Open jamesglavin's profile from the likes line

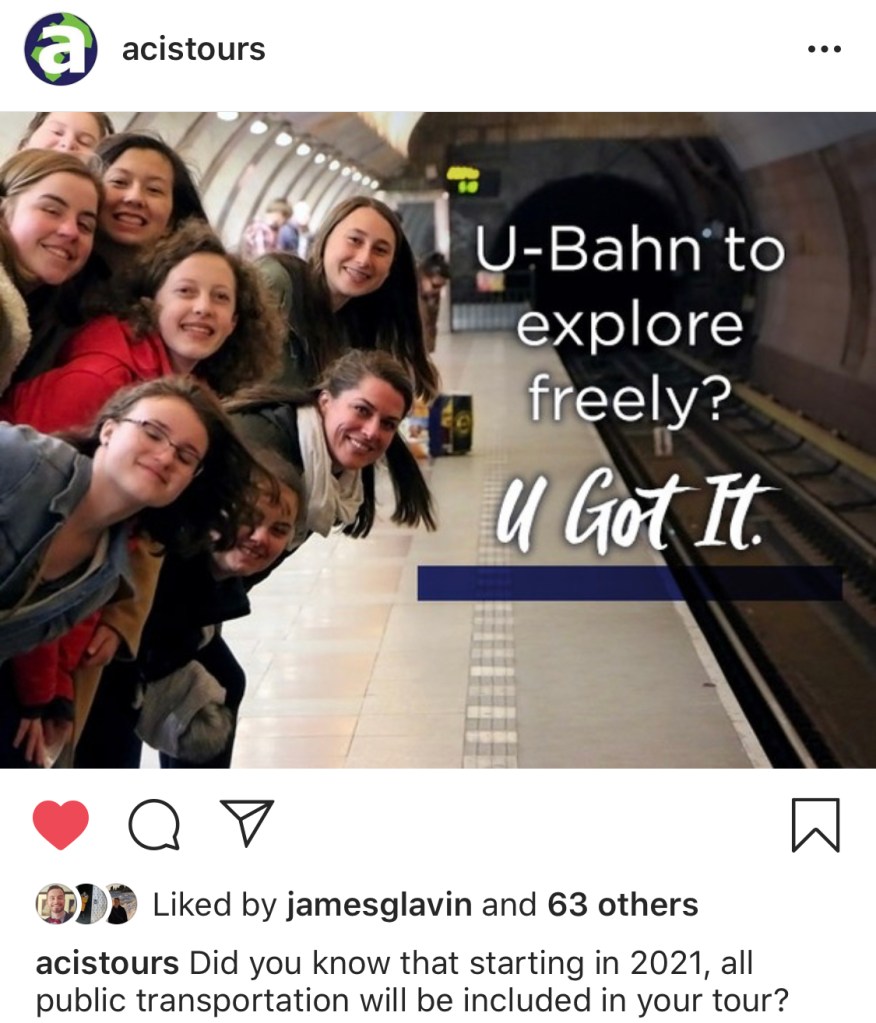click(x=379, y=904)
